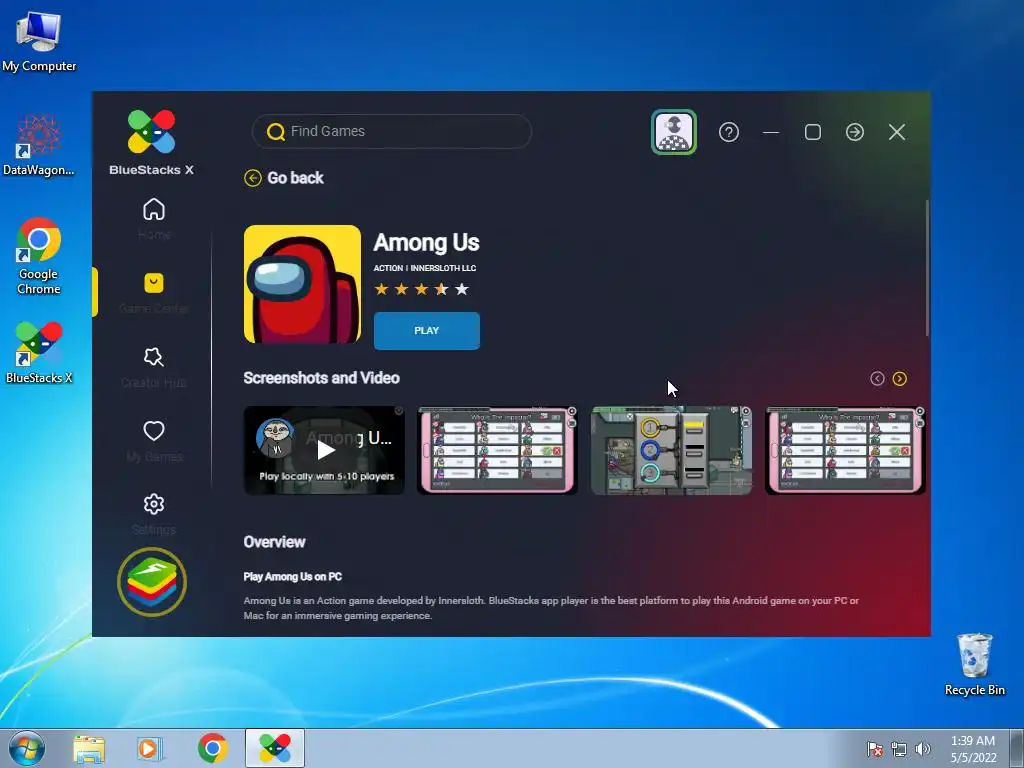Click the network tray icon
This screenshot has height=768, width=1024.
[899, 749]
